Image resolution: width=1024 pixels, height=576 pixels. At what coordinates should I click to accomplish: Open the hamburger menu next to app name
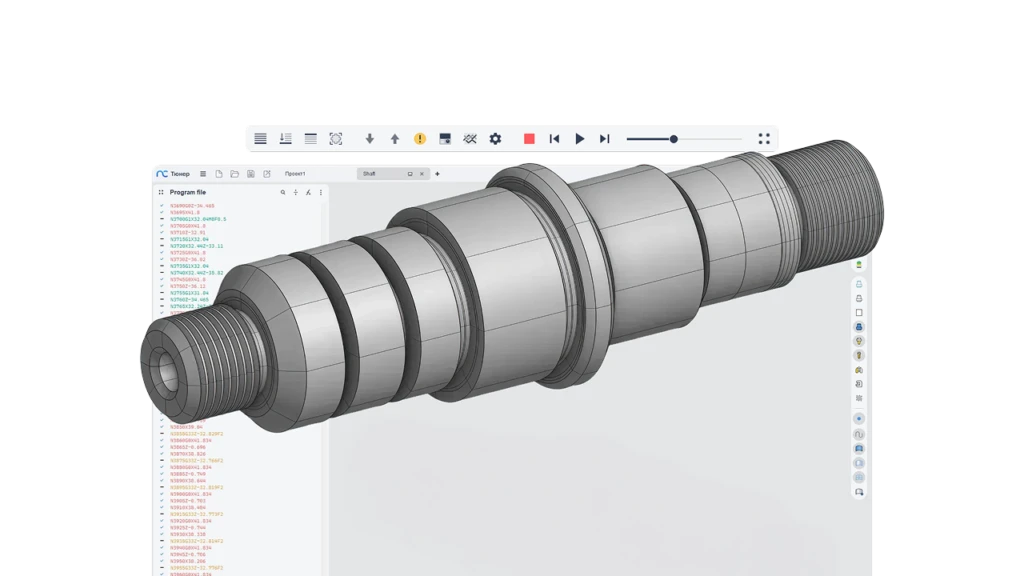point(203,174)
